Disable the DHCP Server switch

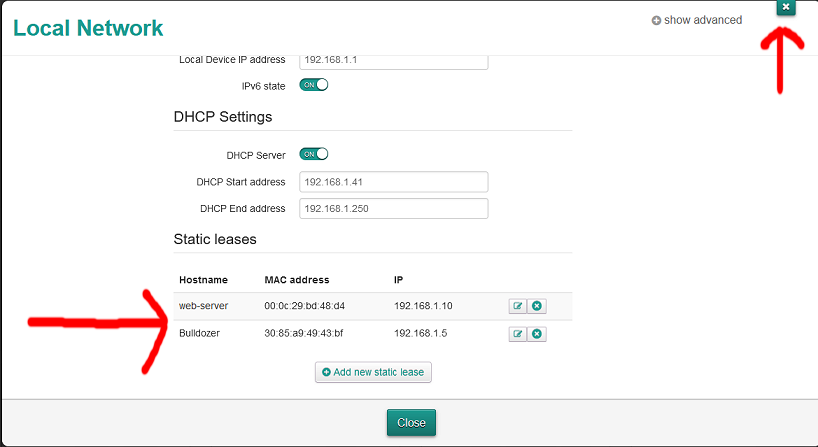tap(314, 154)
